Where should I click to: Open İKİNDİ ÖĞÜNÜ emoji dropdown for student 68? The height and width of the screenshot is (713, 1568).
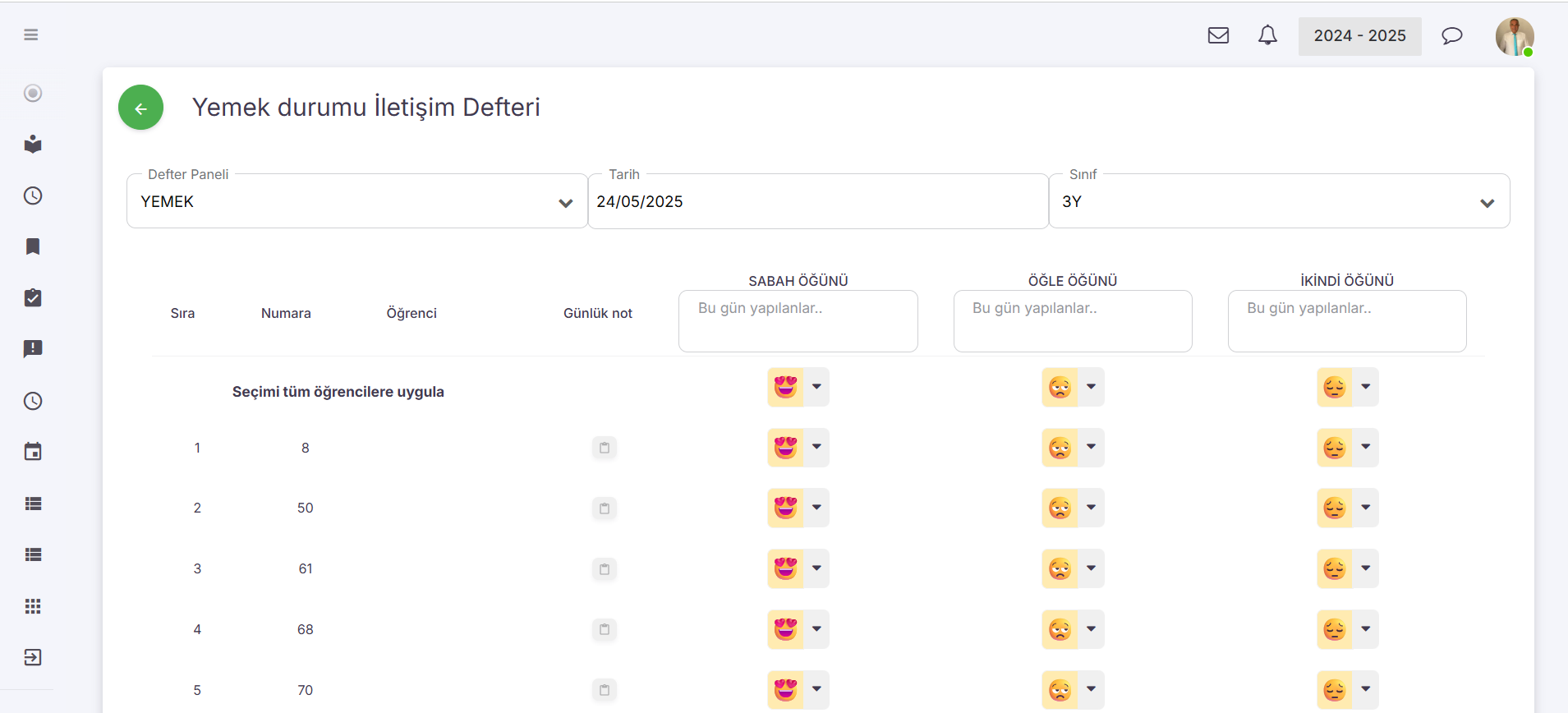(x=1365, y=629)
